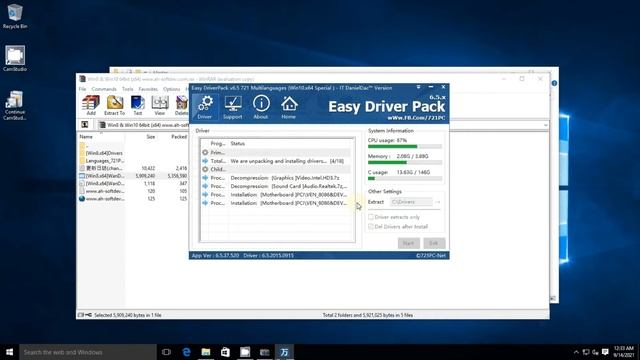Go to the Home tab in Easy Driver Pack
Viewport: 640px width, 360px height.
point(289,107)
